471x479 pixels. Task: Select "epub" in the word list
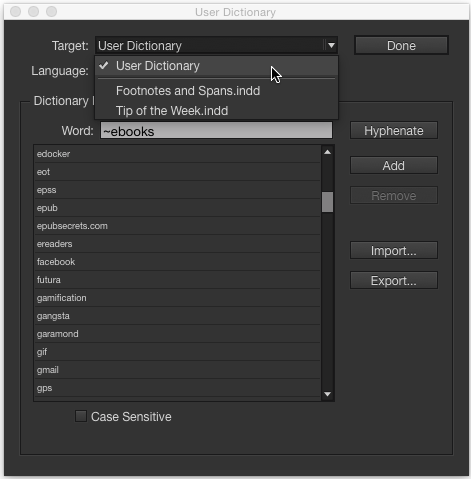click(178, 208)
